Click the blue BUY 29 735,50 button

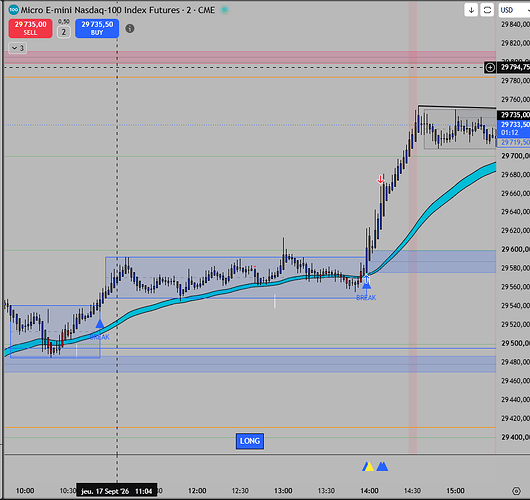click(97, 28)
